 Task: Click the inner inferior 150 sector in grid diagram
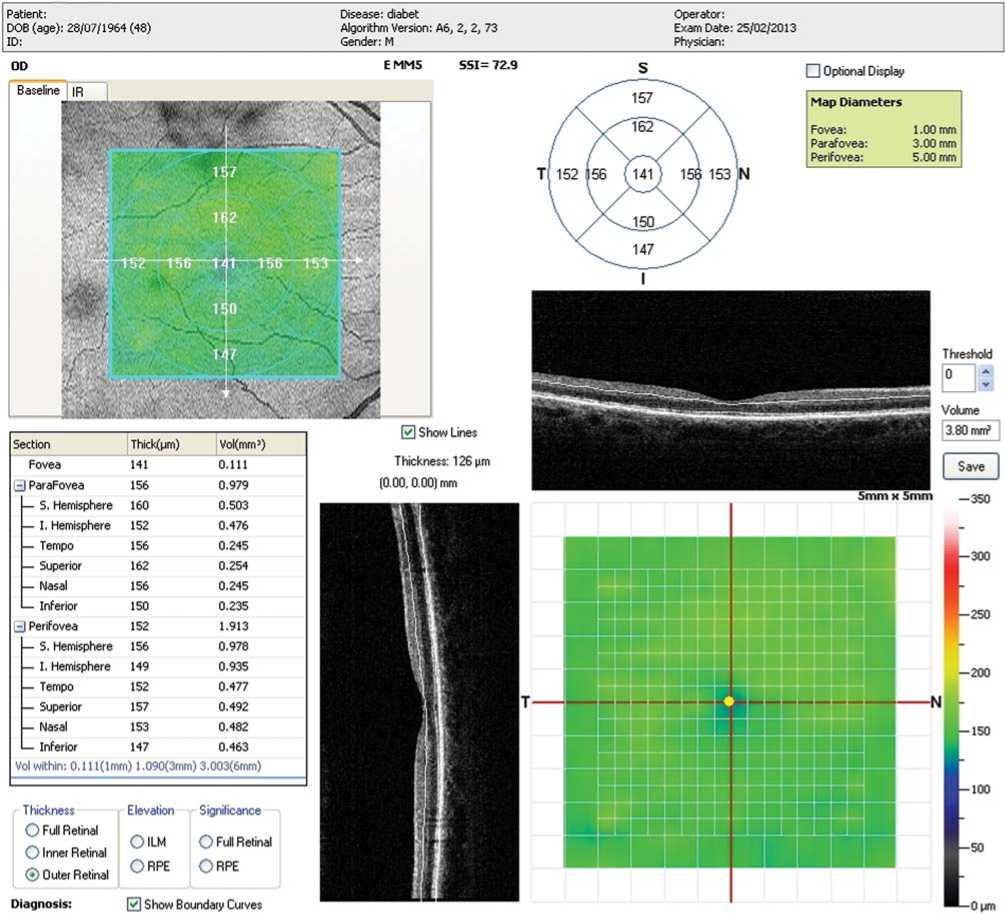[x=643, y=222]
